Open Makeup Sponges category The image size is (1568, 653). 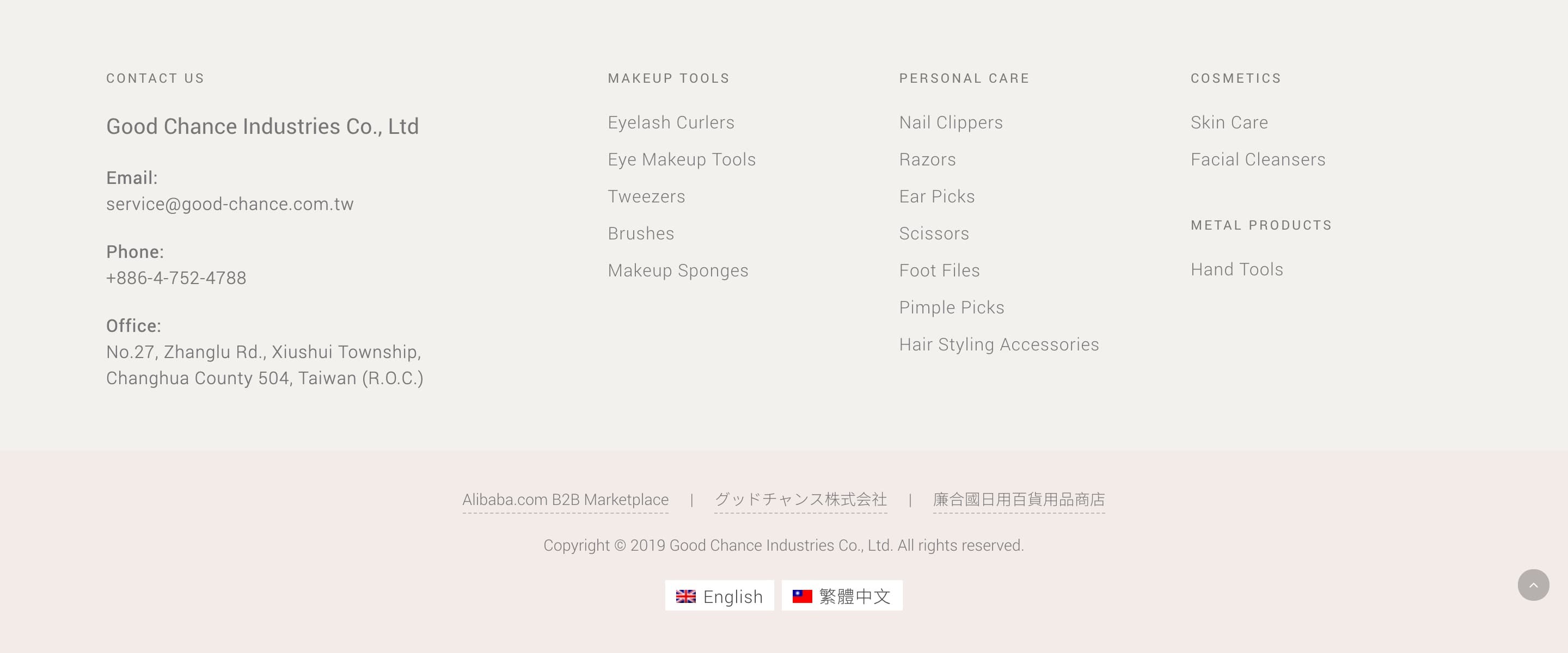(x=677, y=270)
